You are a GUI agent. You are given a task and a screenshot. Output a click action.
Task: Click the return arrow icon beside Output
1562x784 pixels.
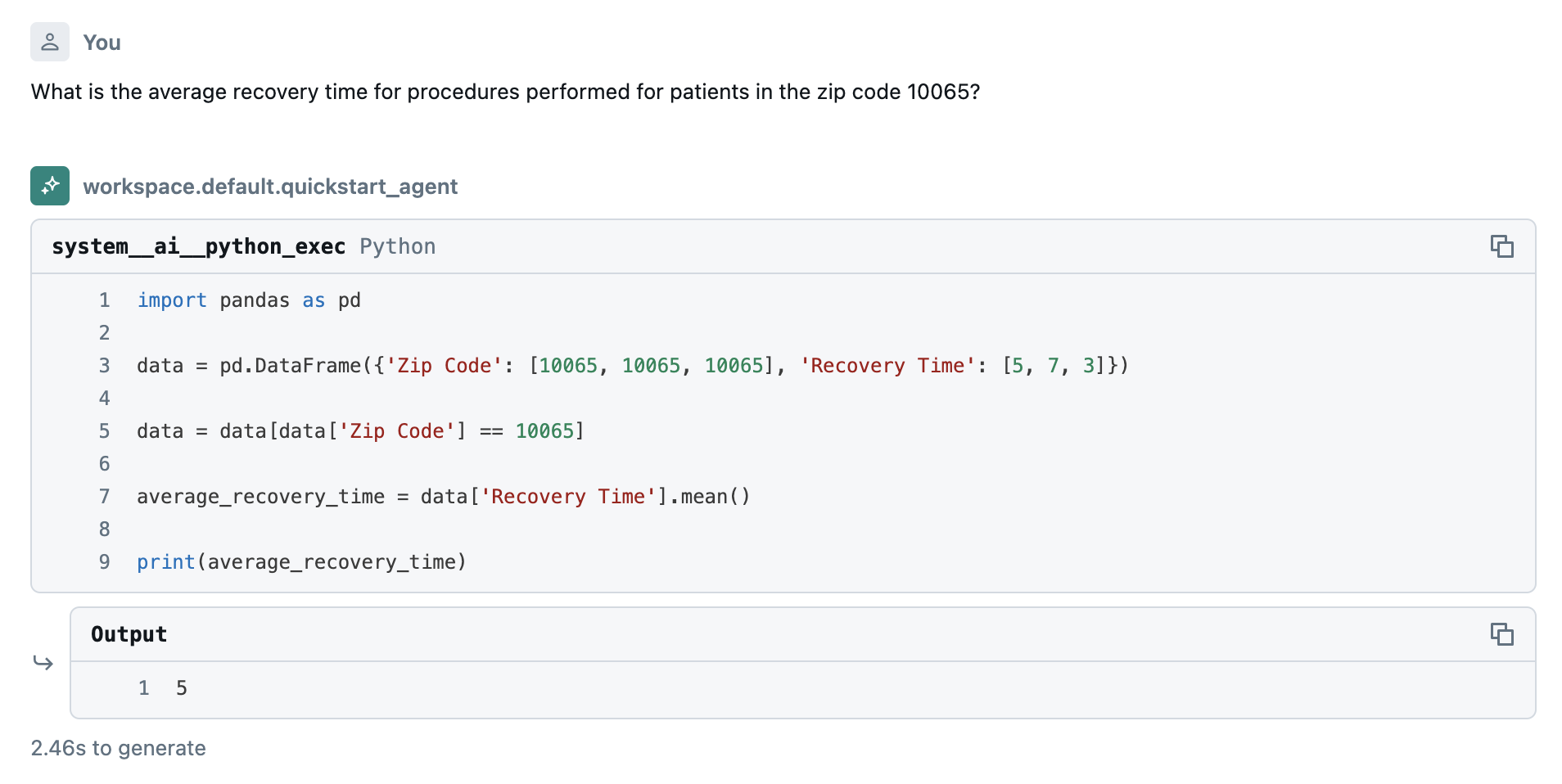click(x=43, y=662)
